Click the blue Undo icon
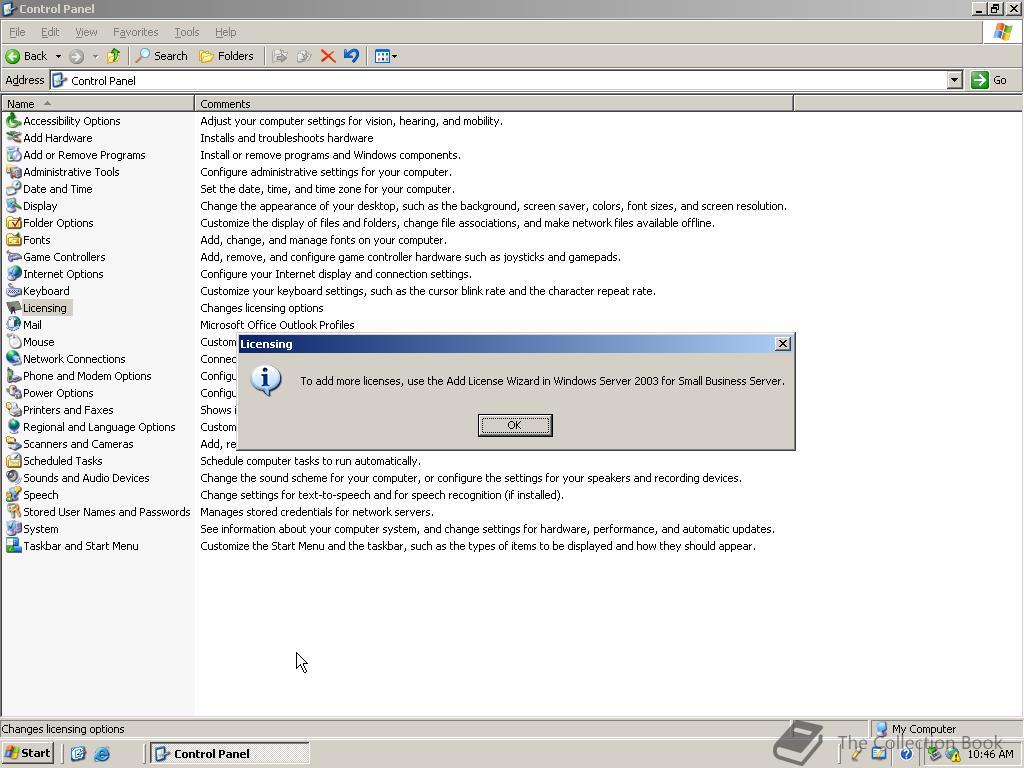The height and width of the screenshot is (768, 1024). coord(351,56)
